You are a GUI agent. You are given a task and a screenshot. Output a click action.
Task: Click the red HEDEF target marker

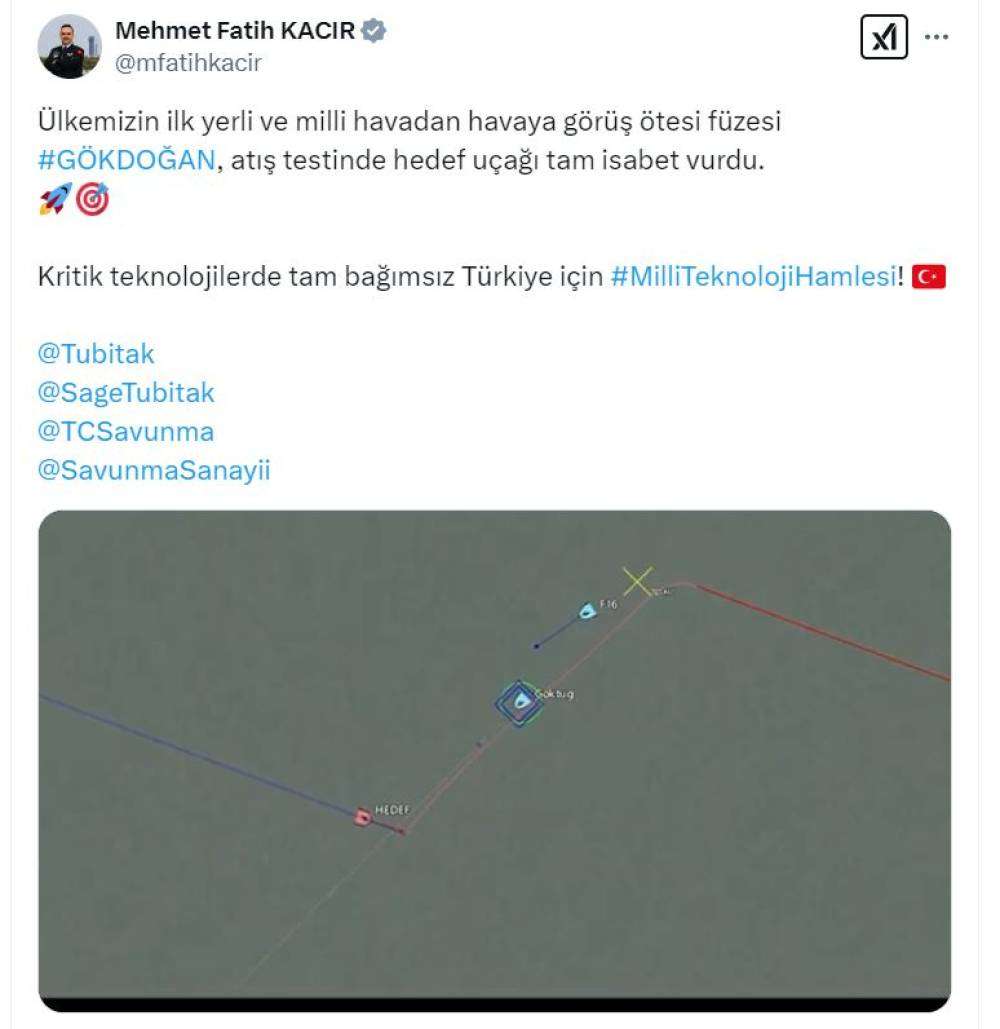[x=362, y=817]
